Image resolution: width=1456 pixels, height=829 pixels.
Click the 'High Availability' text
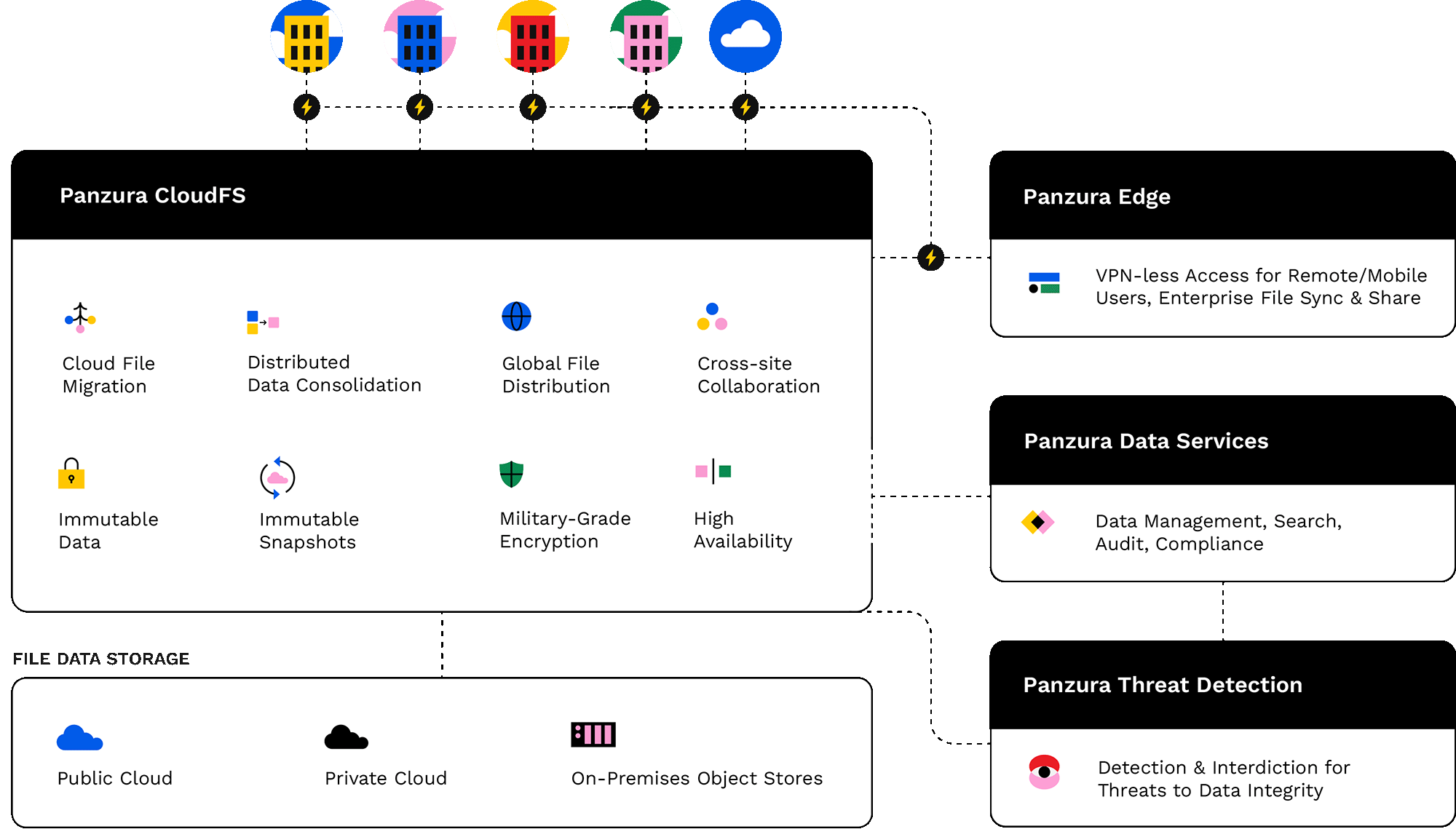[743, 530]
